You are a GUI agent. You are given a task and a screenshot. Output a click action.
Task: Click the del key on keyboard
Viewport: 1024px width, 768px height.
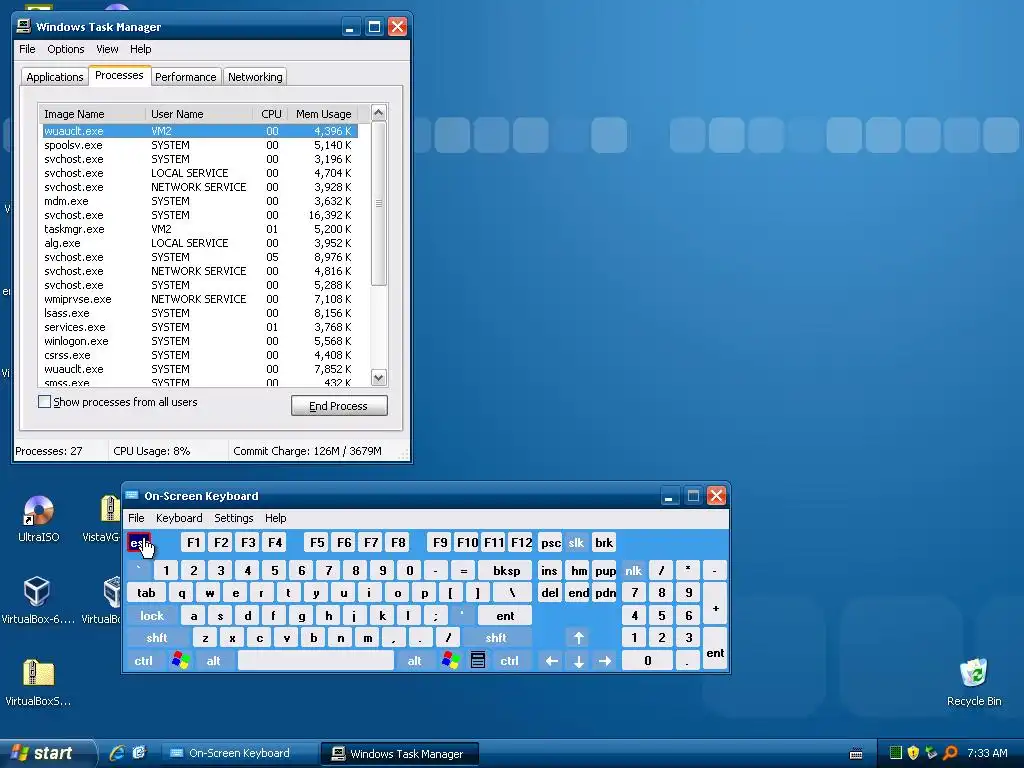click(x=550, y=593)
